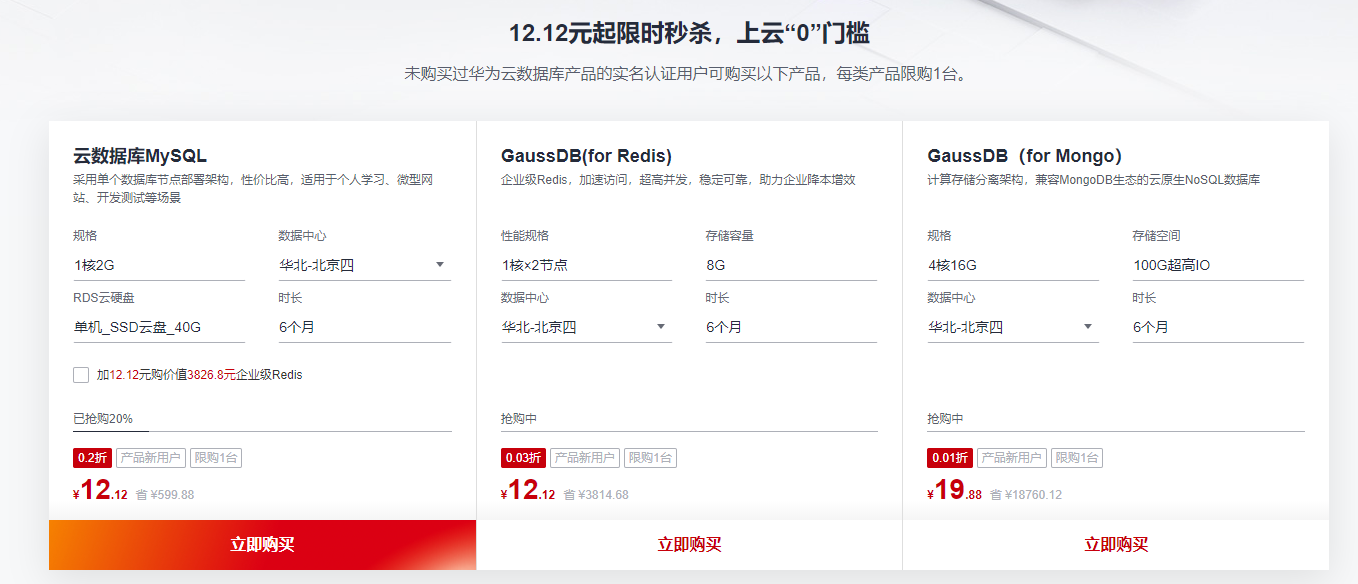The image size is (1358, 584).
Task: Click the 100G超高IO 存储空间 field
Action: (1218, 265)
